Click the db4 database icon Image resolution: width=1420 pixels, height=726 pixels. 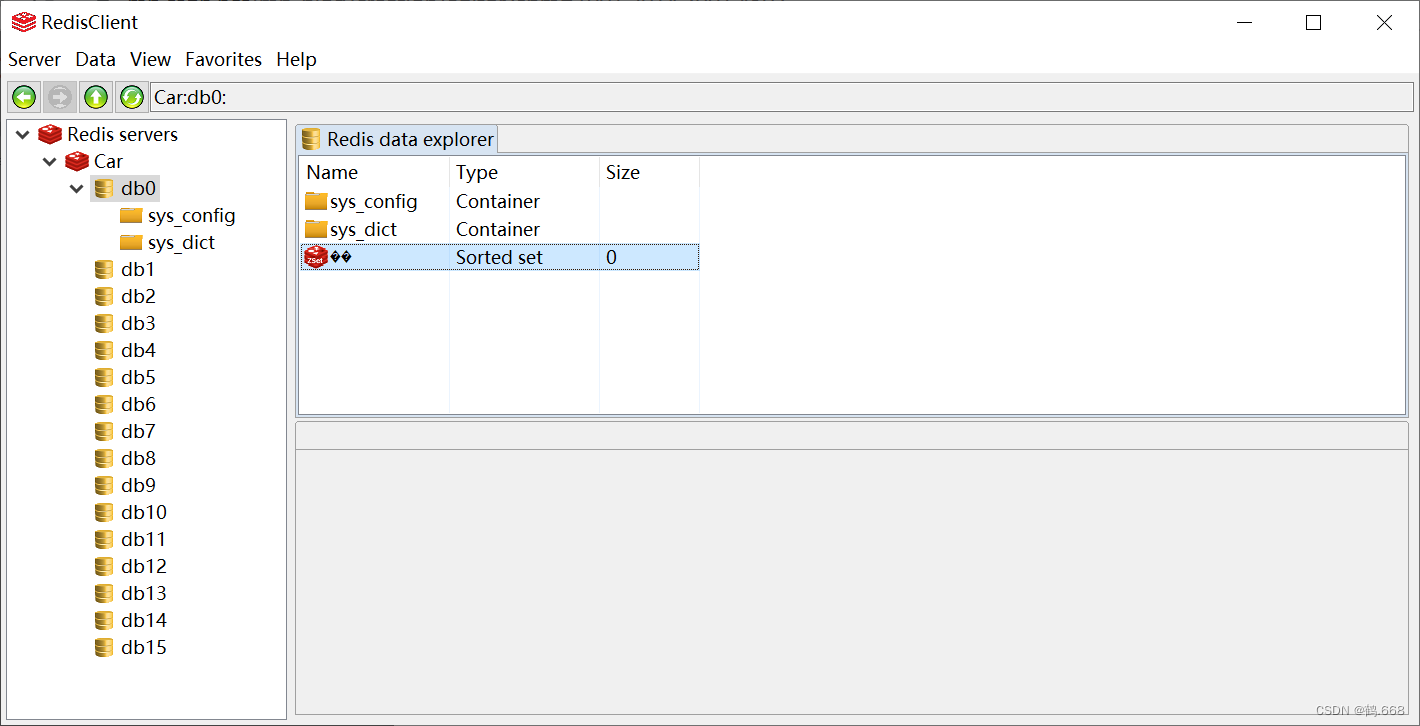tap(104, 350)
